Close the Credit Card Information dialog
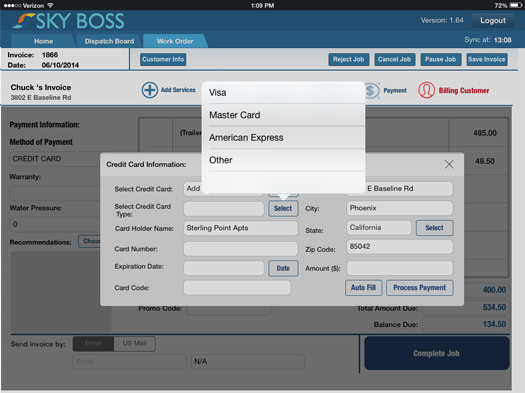525x393 pixels. [x=449, y=164]
